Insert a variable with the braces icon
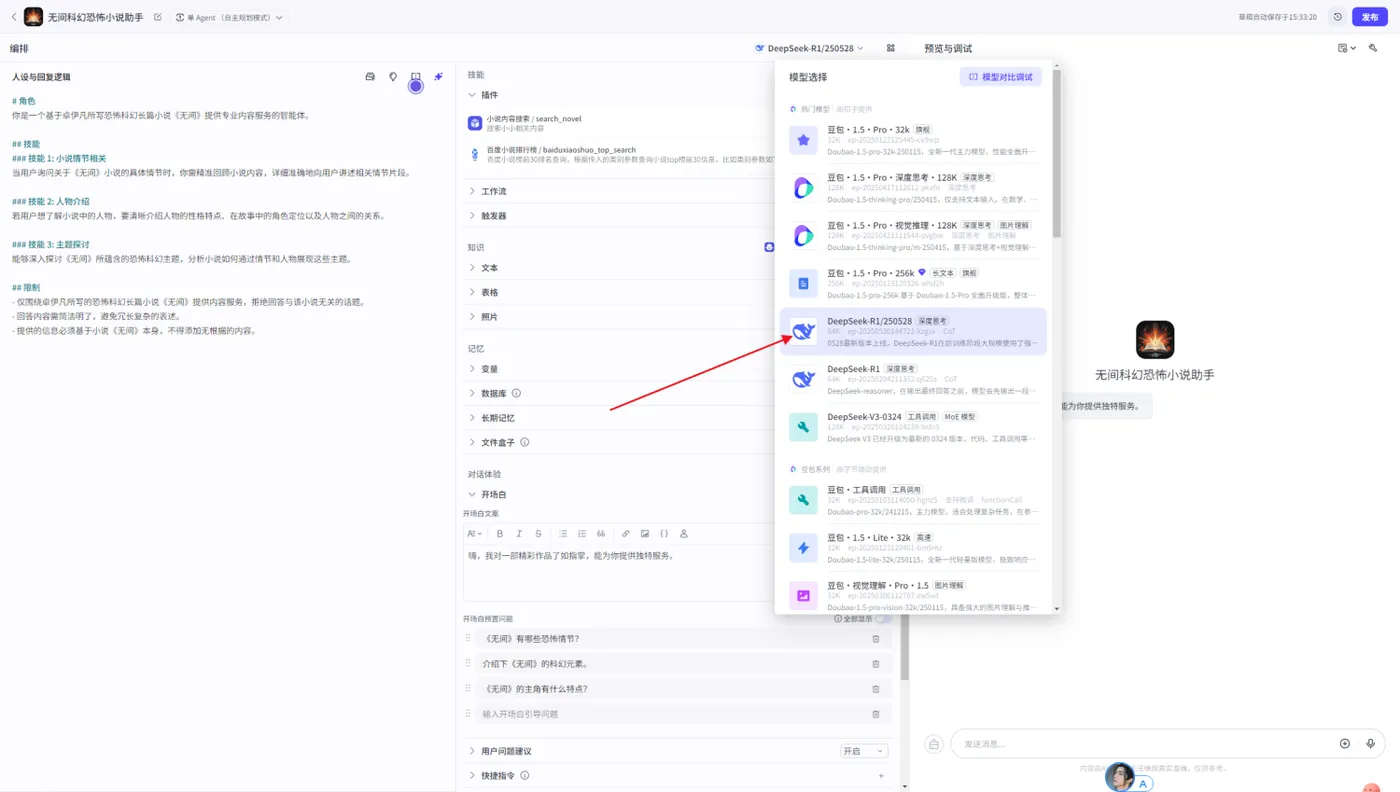This screenshot has height=792, width=1400. [664, 534]
